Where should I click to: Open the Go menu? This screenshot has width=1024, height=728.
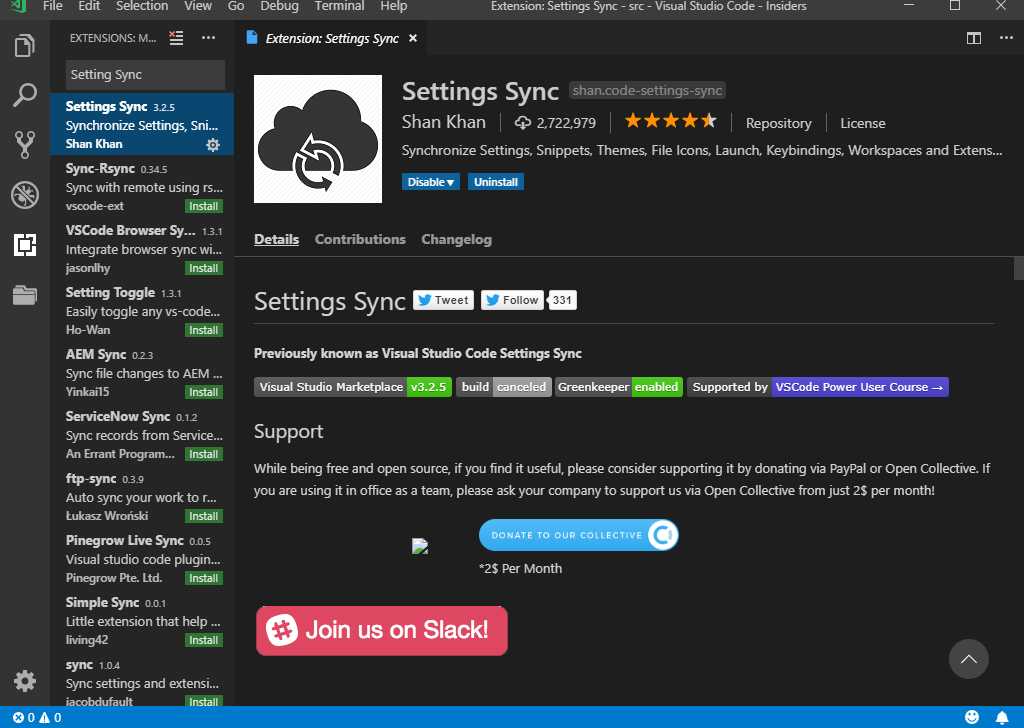(236, 6)
